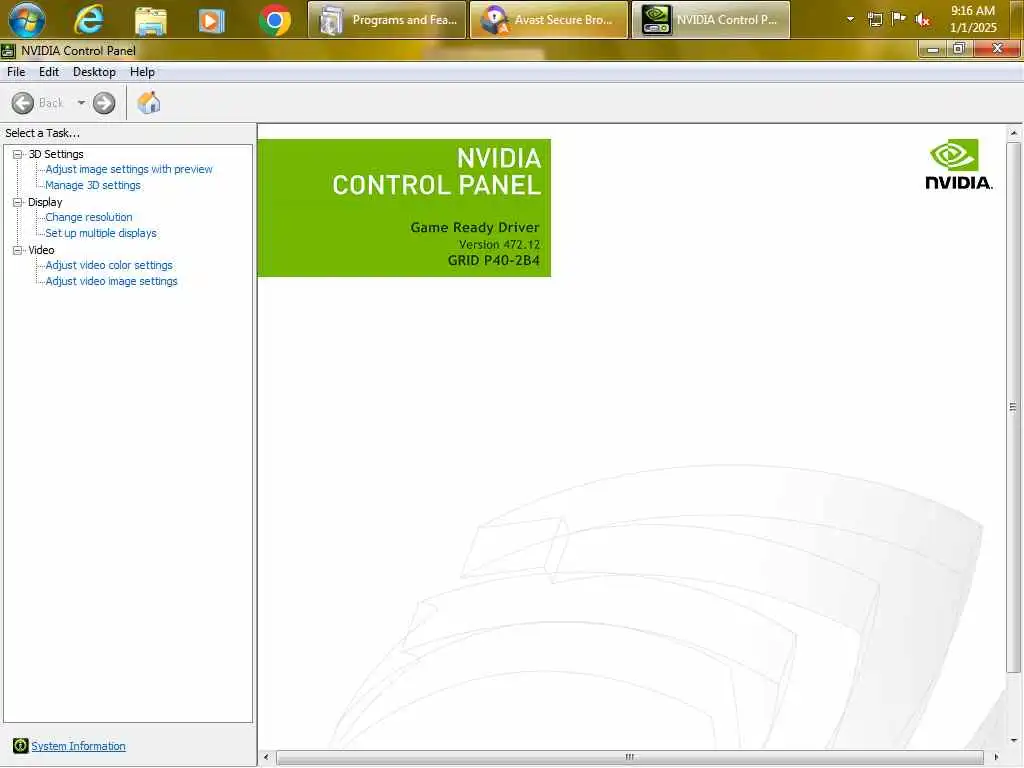Select the Display category label
This screenshot has width=1024, height=768.
45,202
